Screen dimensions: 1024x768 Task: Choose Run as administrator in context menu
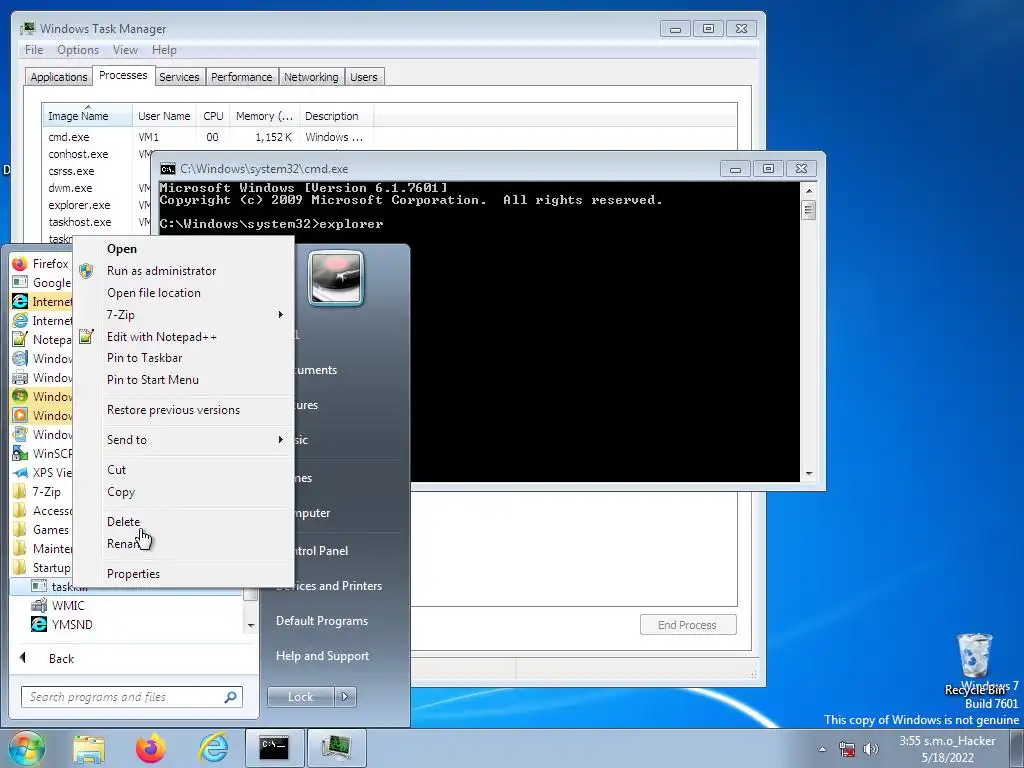coord(161,271)
